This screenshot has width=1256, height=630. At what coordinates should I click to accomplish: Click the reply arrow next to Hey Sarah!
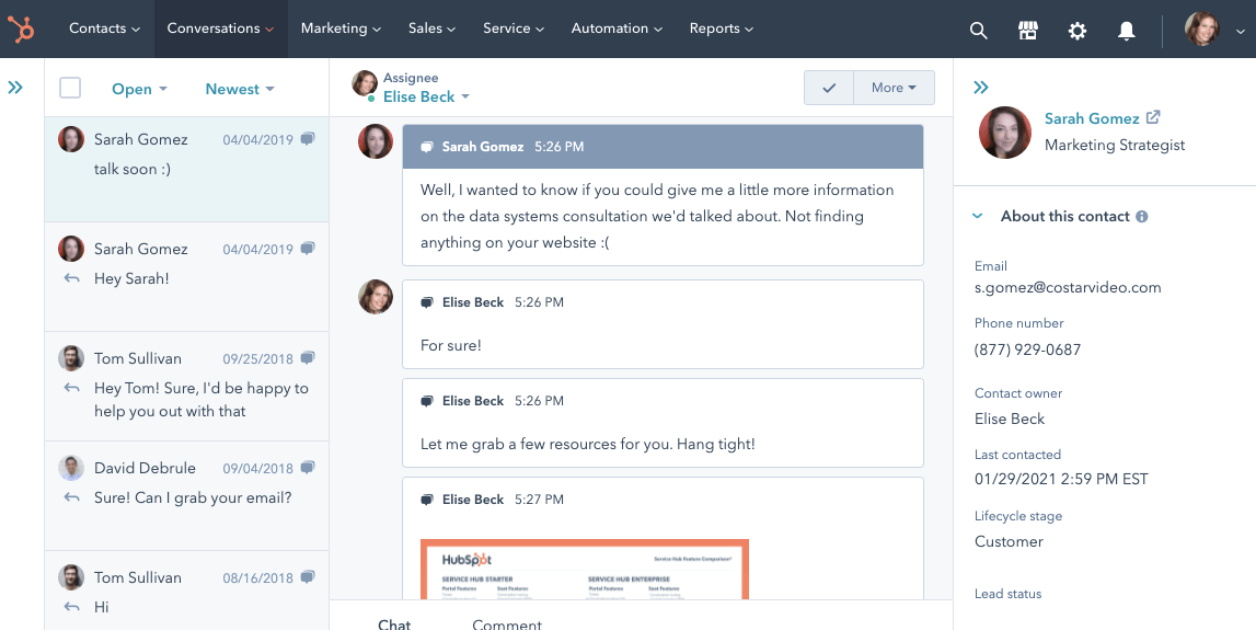click(x=71, y=279)
